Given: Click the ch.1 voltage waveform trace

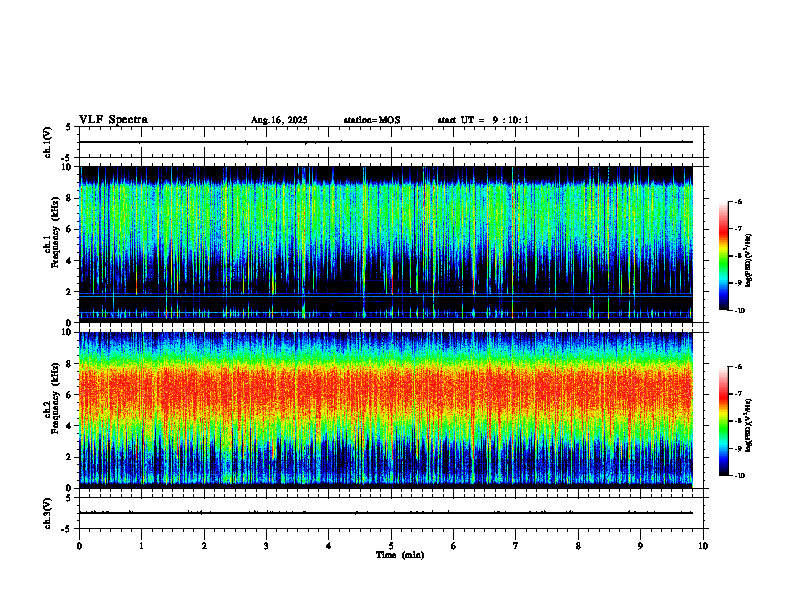Looking at the screenshot, I should [386, 142].
